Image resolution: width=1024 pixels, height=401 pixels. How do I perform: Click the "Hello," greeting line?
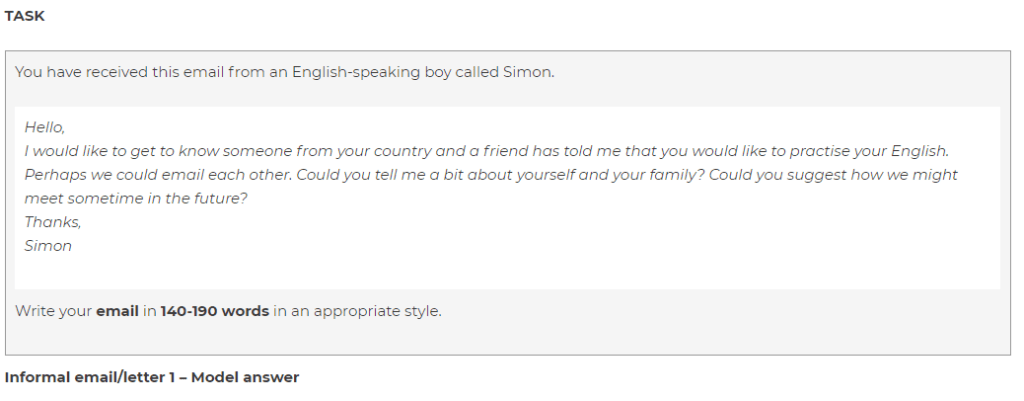coord(44,128)
